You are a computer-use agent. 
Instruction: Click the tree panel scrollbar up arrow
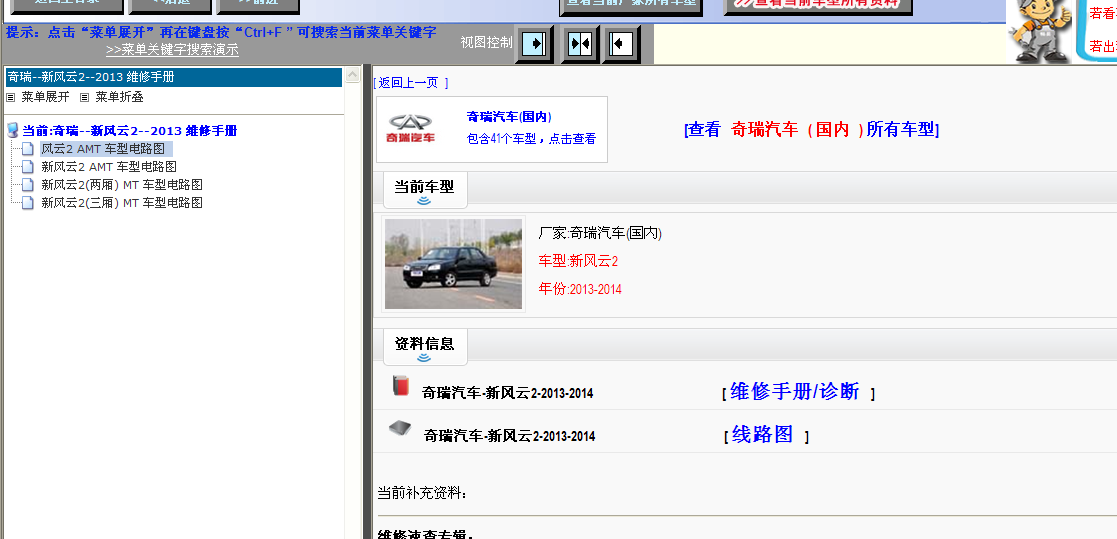point(353,75)
